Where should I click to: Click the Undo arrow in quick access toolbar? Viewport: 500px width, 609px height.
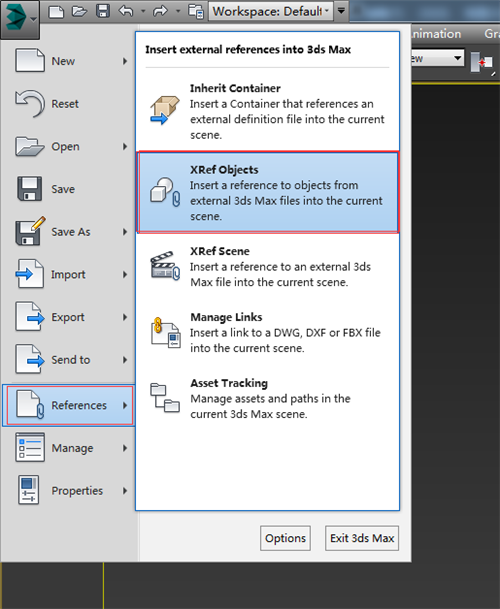[126, 11]
